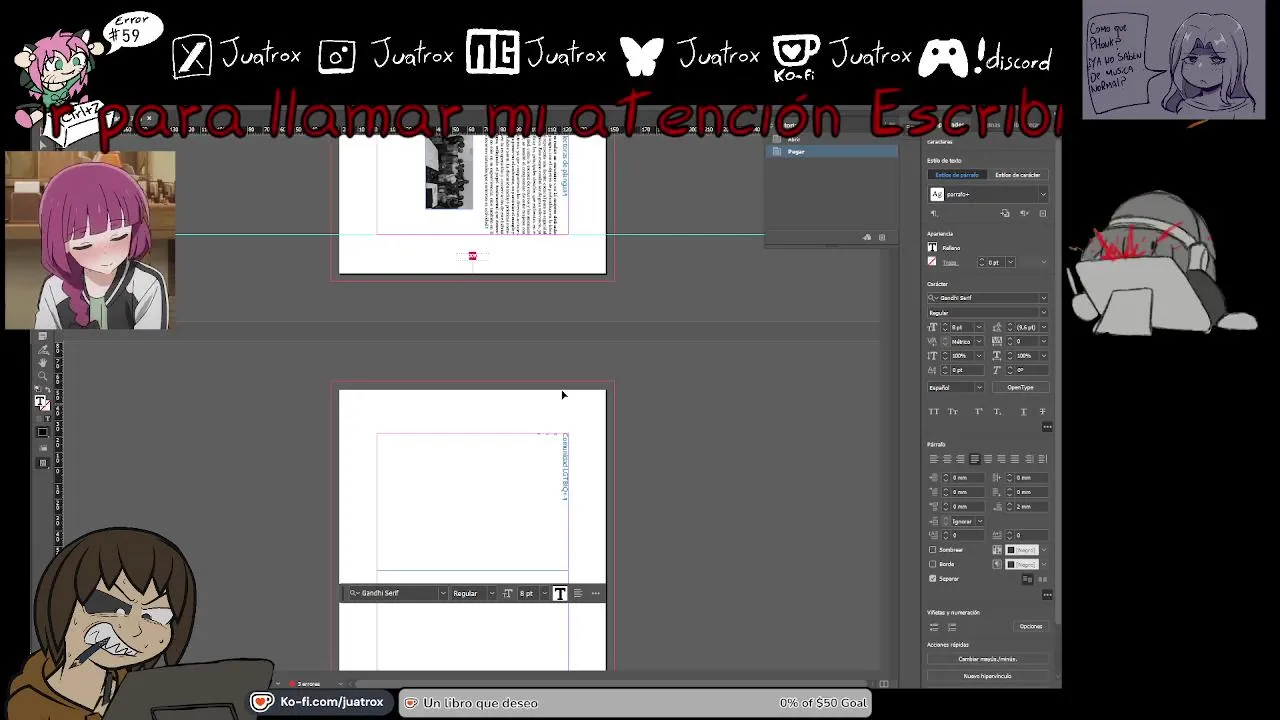Image resolution: width=1280 pixels, height=720 pixels.
Task: Click the T text color icon in floating bar
Action: 560,593
